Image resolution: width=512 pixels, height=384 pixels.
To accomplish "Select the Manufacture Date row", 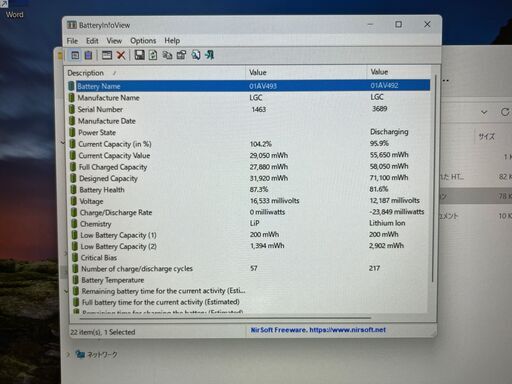I will tap(249, 121).
